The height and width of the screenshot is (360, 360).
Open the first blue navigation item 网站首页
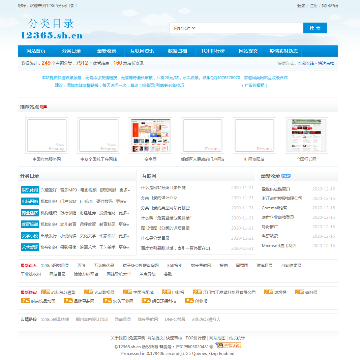point(36,51)
